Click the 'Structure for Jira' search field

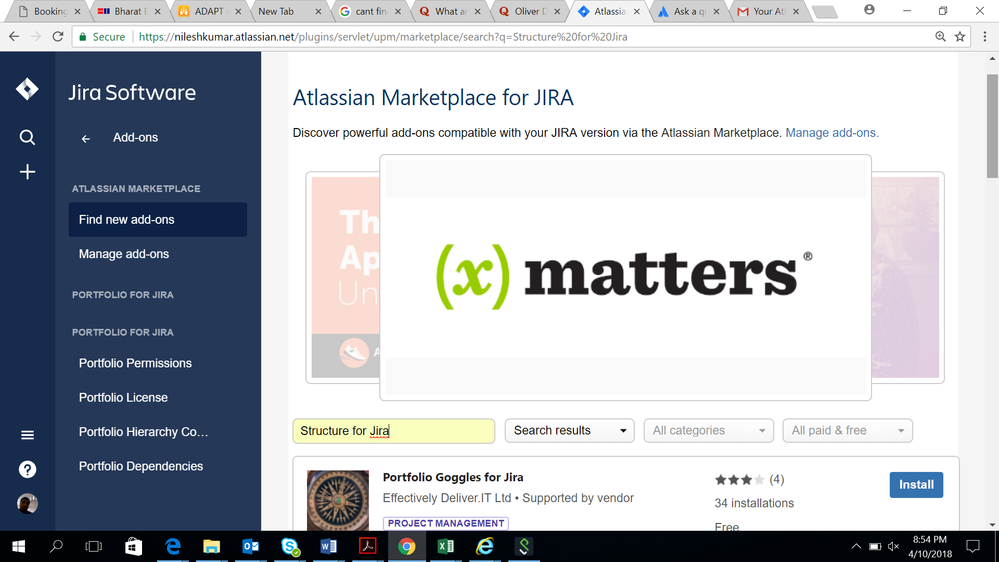(x=394, y=431)
